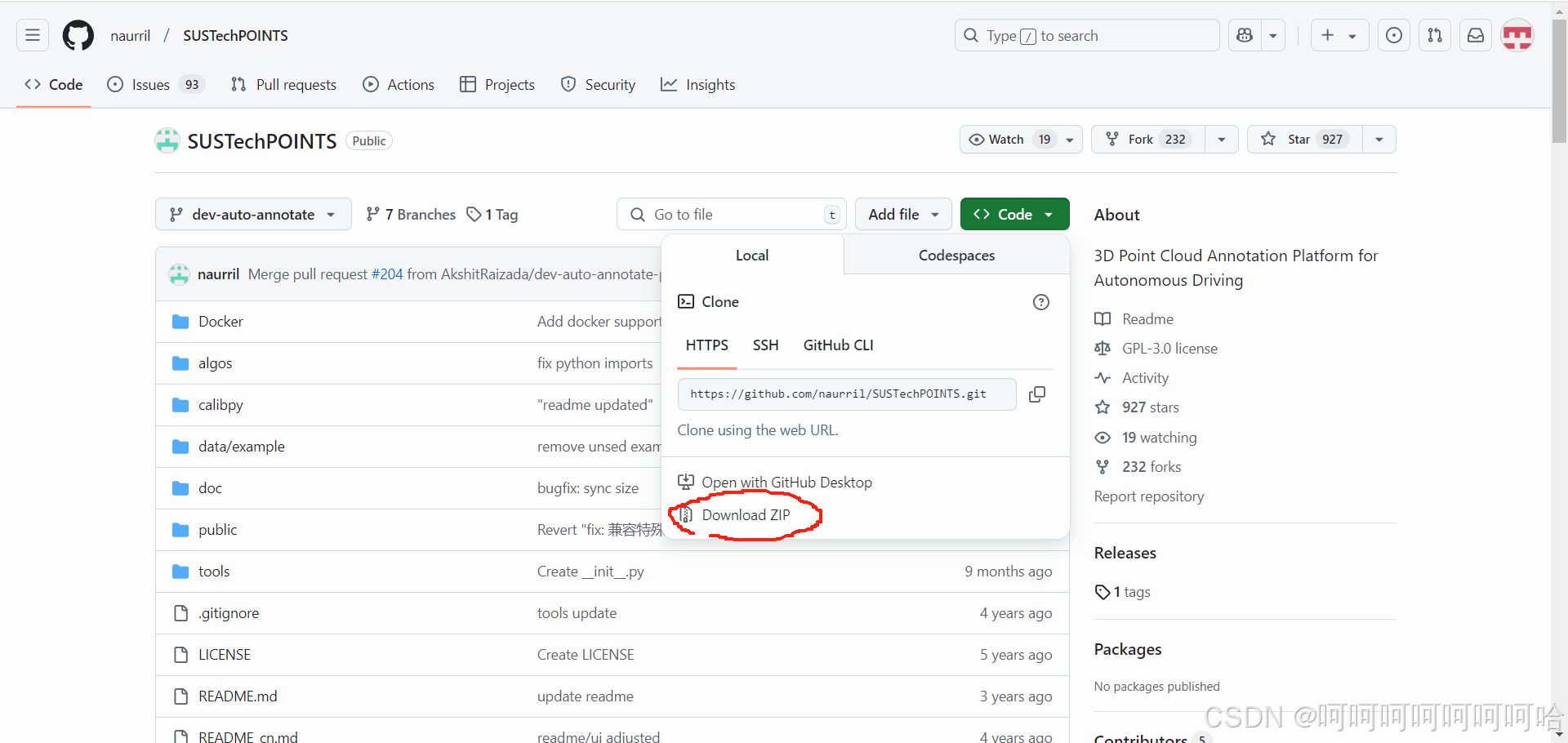1568x743 pixels.
Task: Open the Copilot chat icon
Action: (x=1245, y=35)
